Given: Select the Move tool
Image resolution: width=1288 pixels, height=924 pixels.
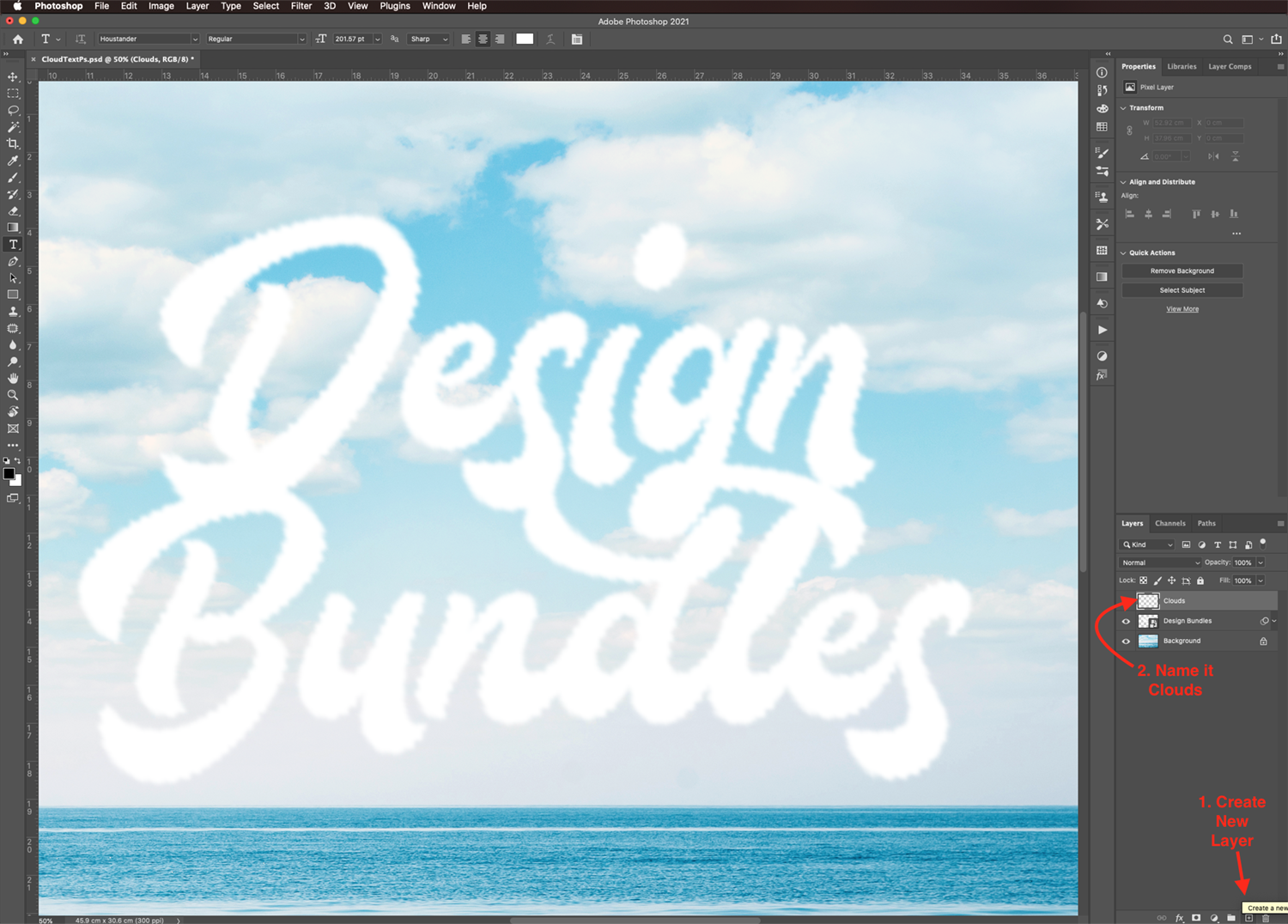Looking at the screenshot, I should point(13,77).
